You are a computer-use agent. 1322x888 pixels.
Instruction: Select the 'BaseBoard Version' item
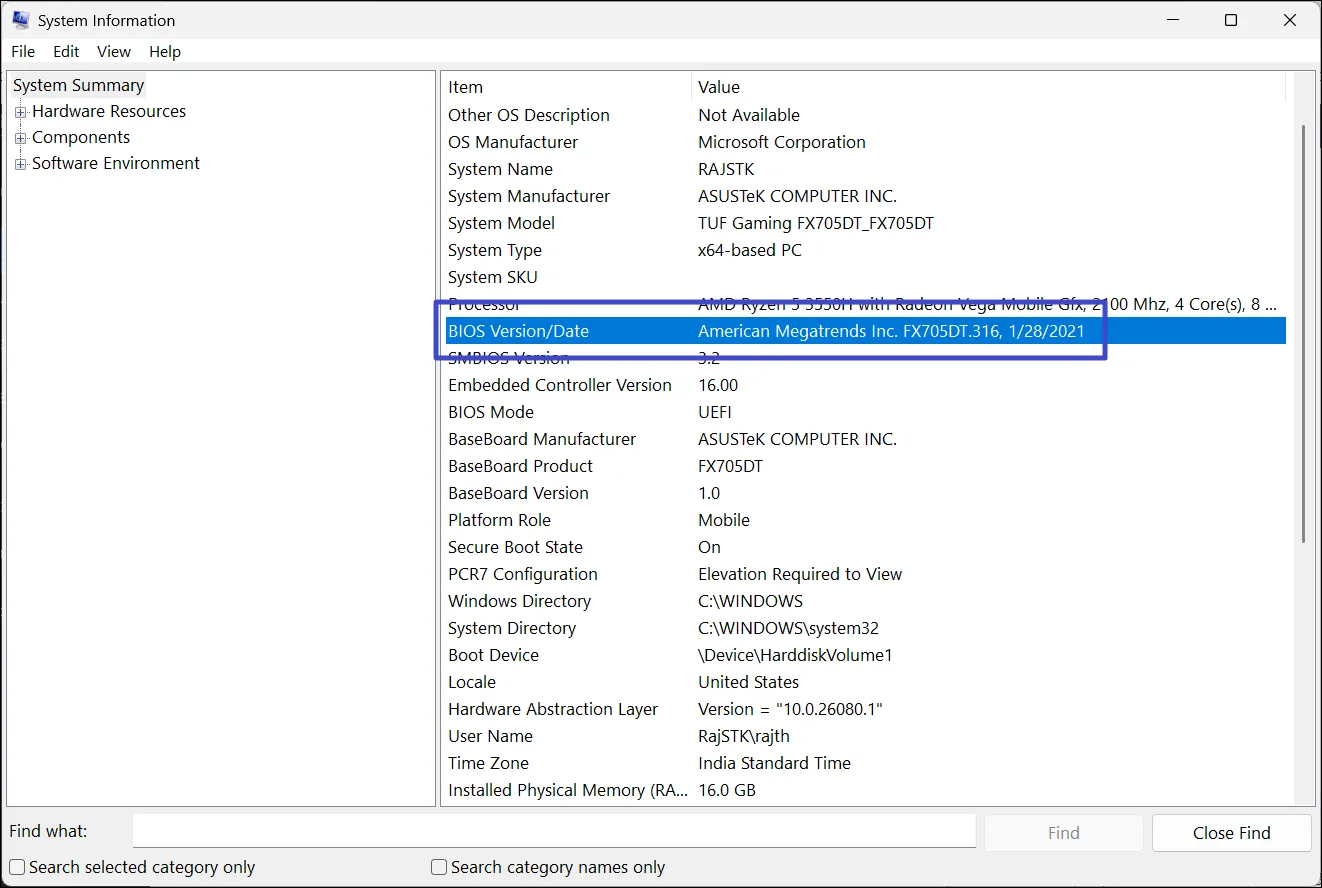(x=518, y=493)
